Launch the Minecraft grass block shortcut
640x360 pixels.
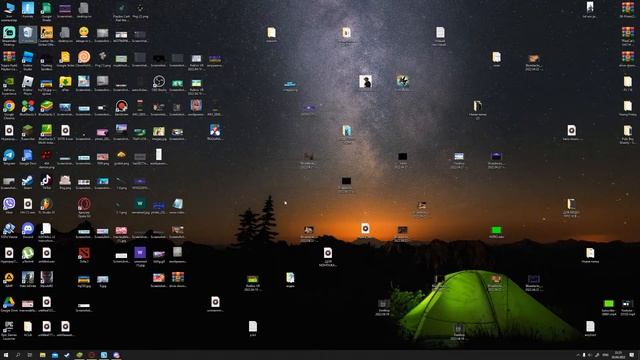coord(28,131)
